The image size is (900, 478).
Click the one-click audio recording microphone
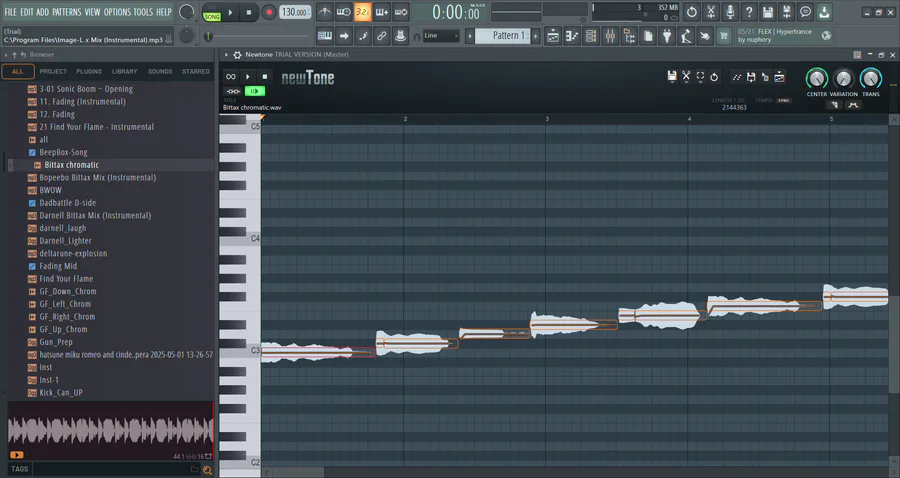730,11
